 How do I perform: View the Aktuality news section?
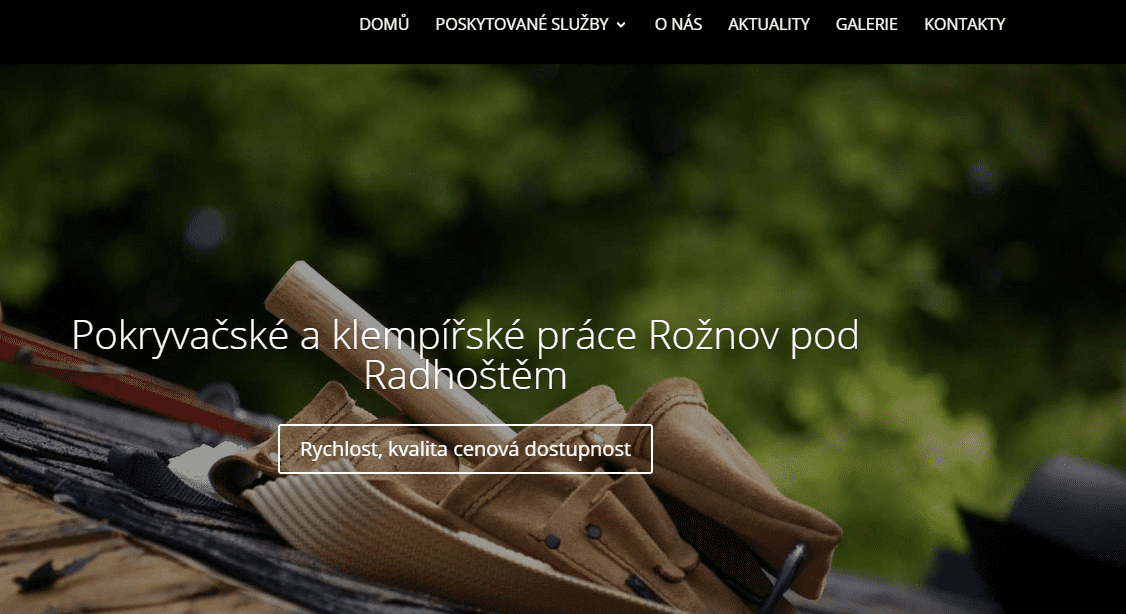pos(768,24)
